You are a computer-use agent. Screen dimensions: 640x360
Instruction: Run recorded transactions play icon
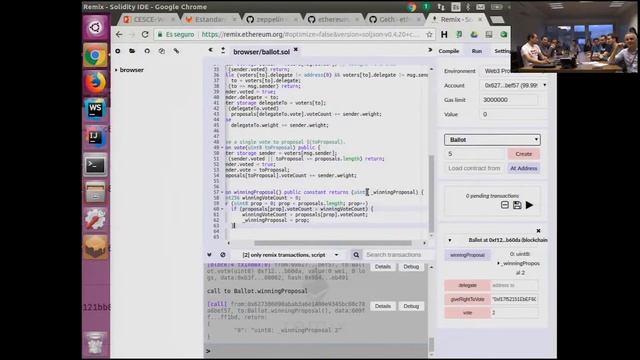click(x=529, y=205)
